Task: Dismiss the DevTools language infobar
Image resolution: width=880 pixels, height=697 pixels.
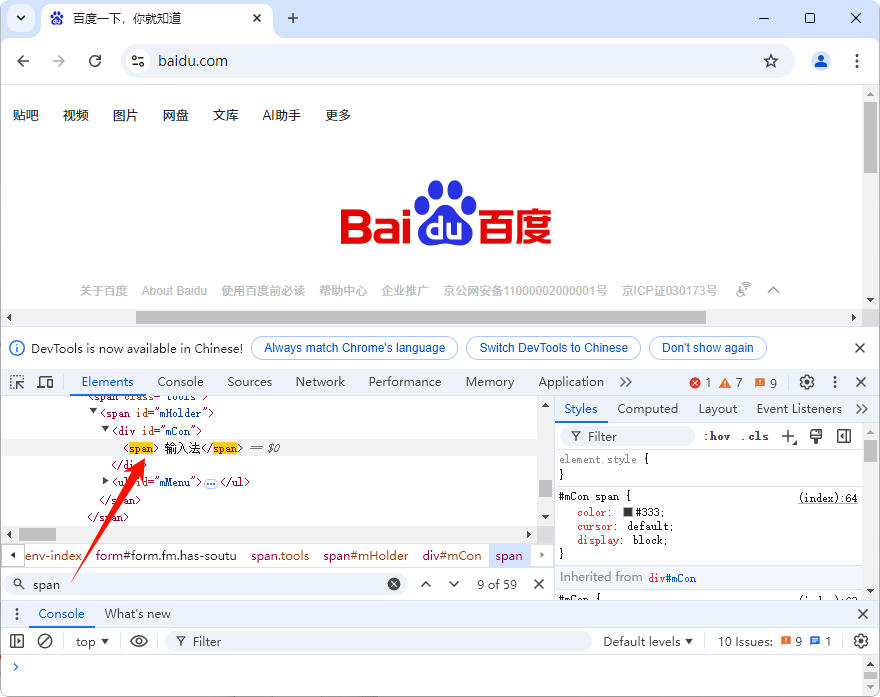Action: [859, 348]
